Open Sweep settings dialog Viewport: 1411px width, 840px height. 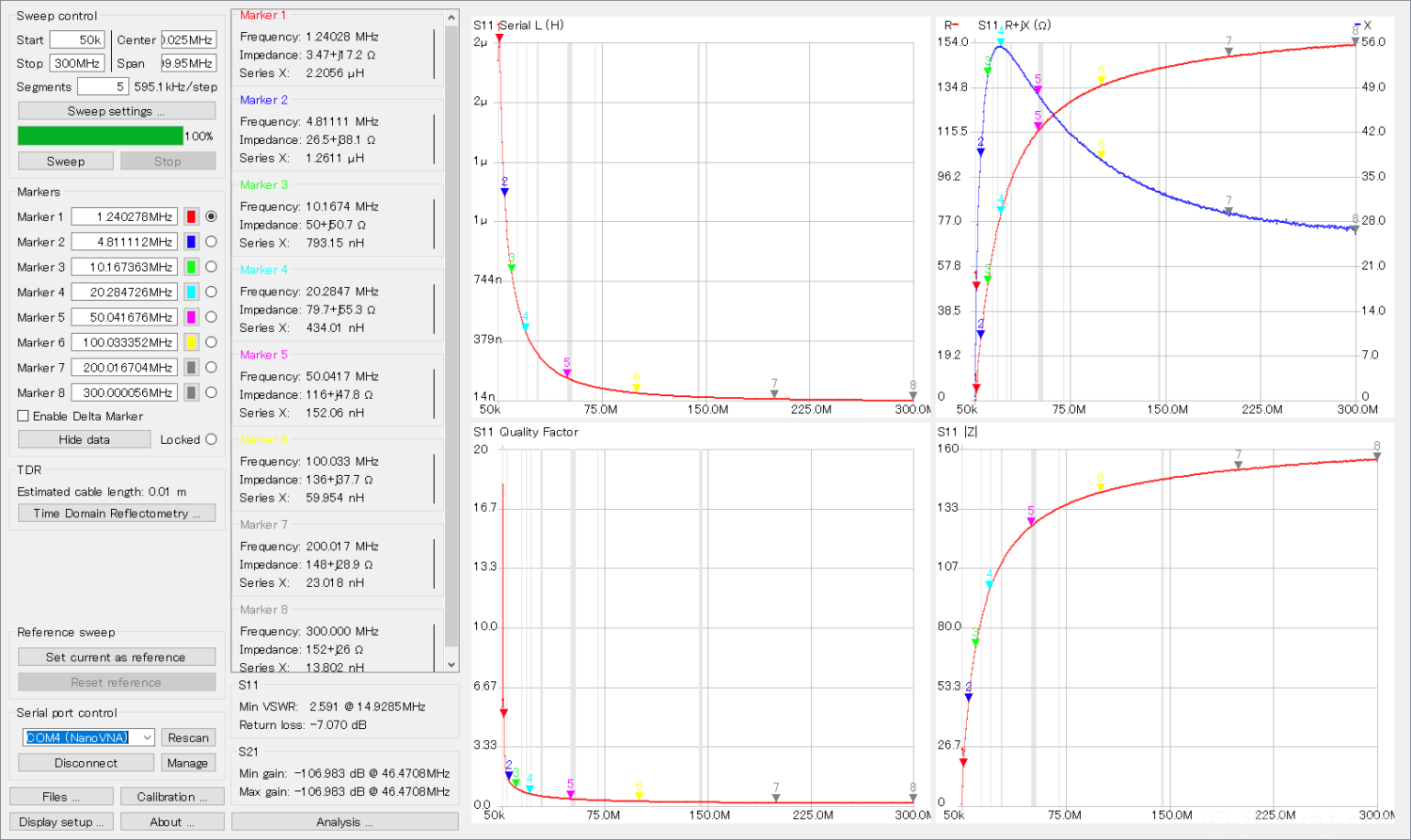[117, 111]
